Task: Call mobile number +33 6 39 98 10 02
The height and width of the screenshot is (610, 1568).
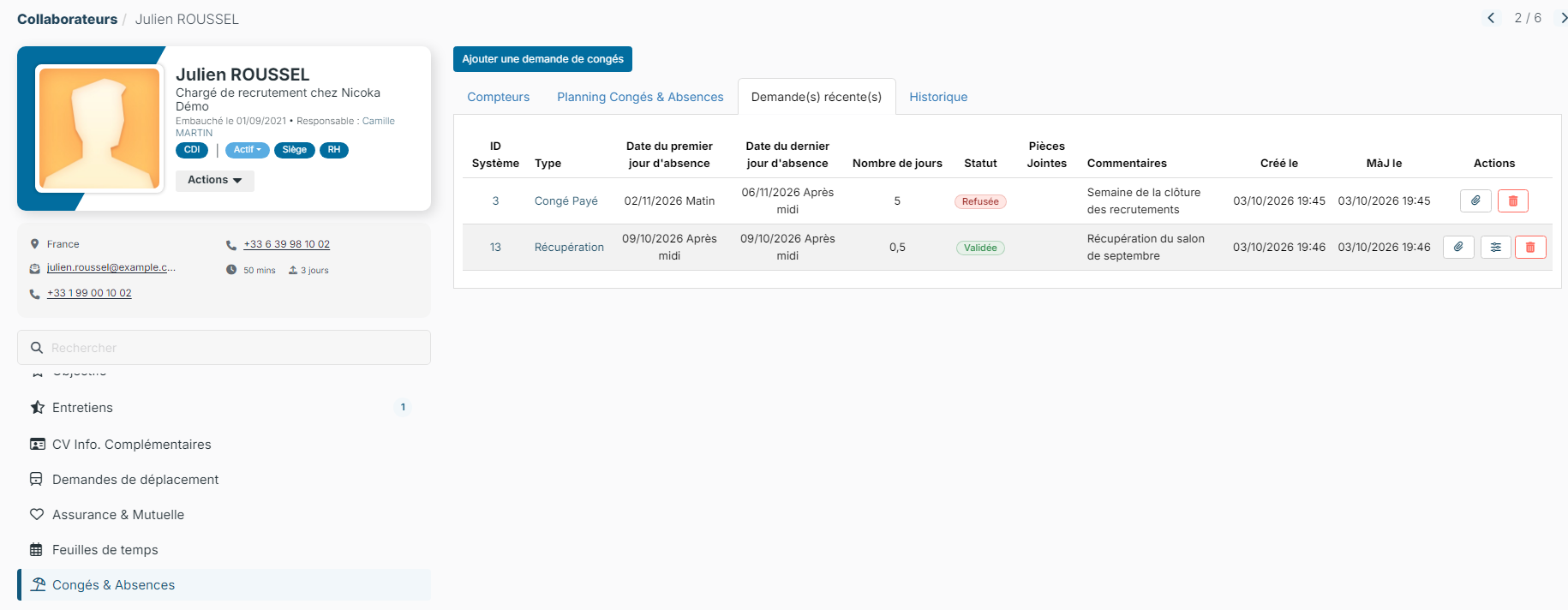Action: [286, 244]
